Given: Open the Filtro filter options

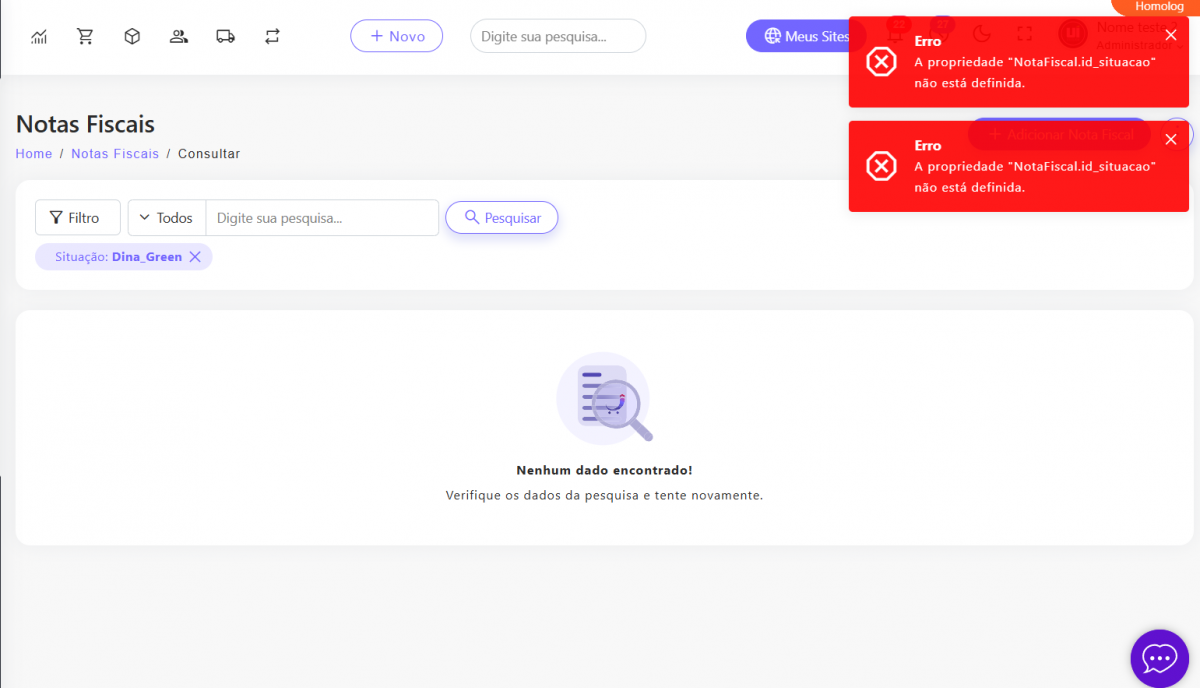Looking at the screenshot, I should [x=77, y=218].
